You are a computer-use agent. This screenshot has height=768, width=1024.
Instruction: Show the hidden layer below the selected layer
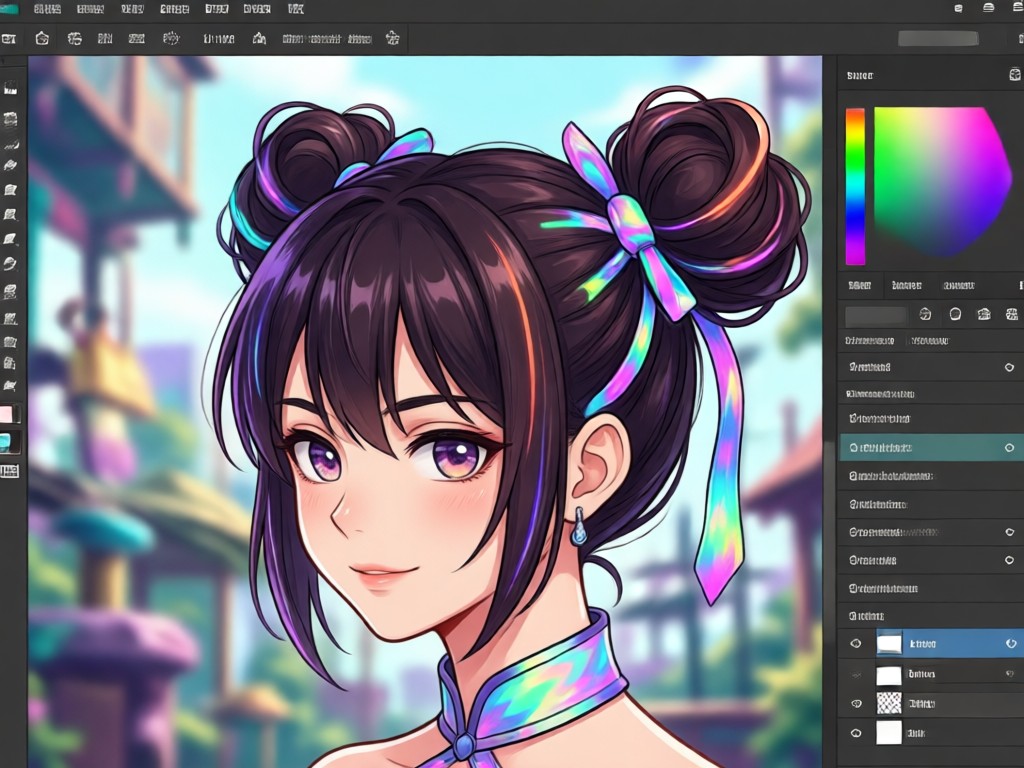(x=856, y=675)
